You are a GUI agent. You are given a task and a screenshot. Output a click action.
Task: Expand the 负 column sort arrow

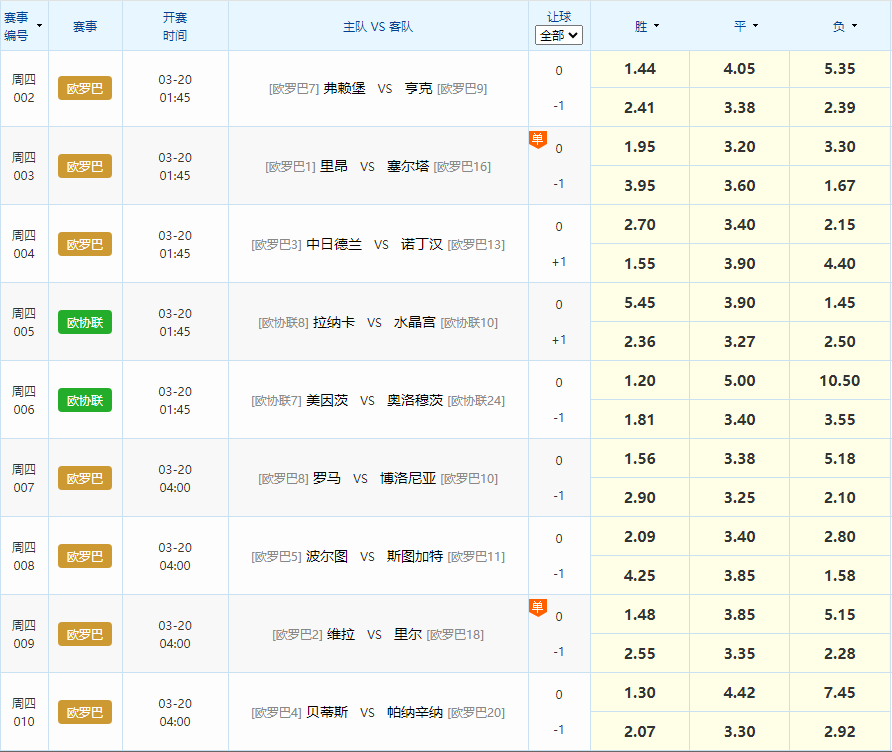pos(854,26)
